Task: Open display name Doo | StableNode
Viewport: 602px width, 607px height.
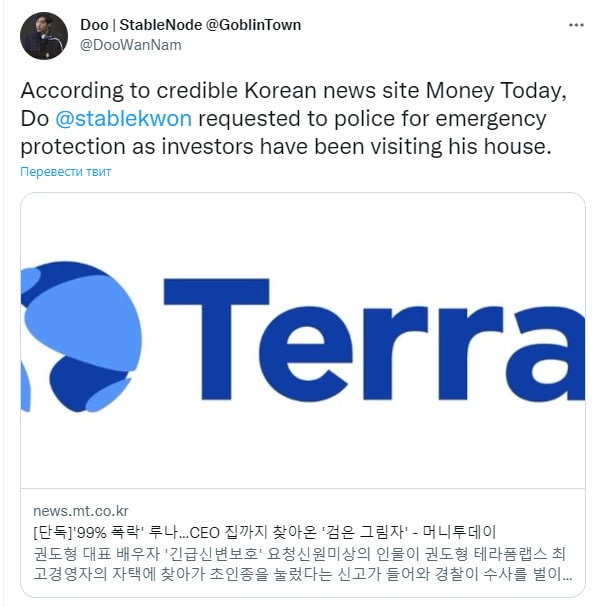Action: tap(141, 25)
